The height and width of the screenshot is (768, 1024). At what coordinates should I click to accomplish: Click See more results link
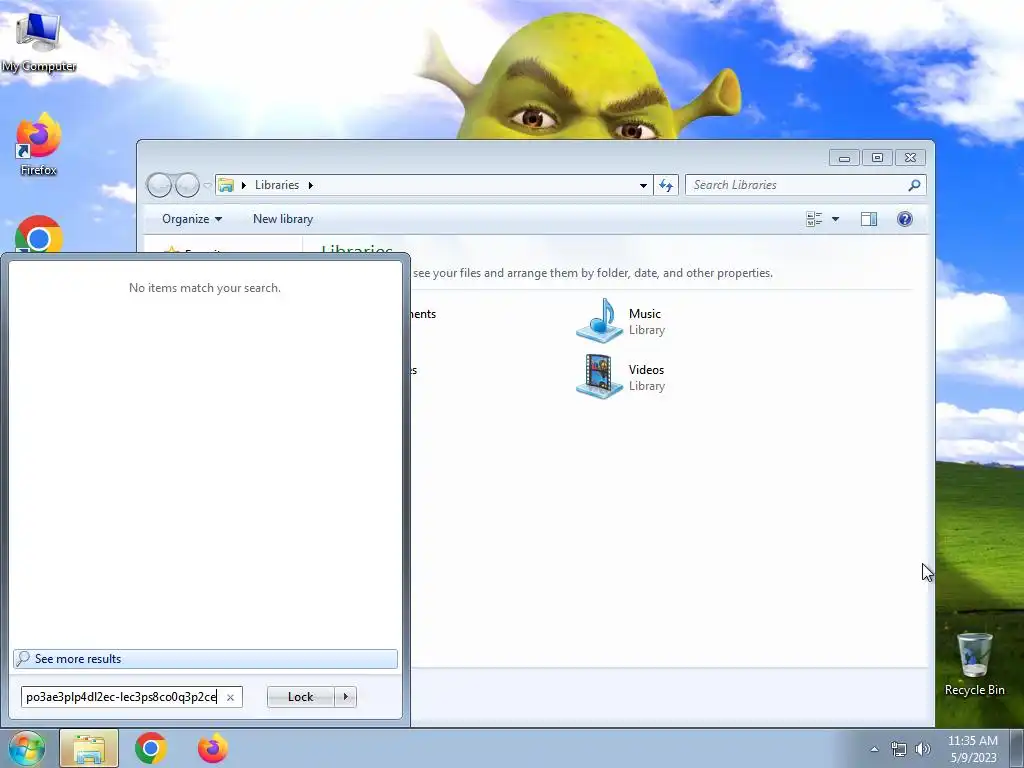coord(205,659)
